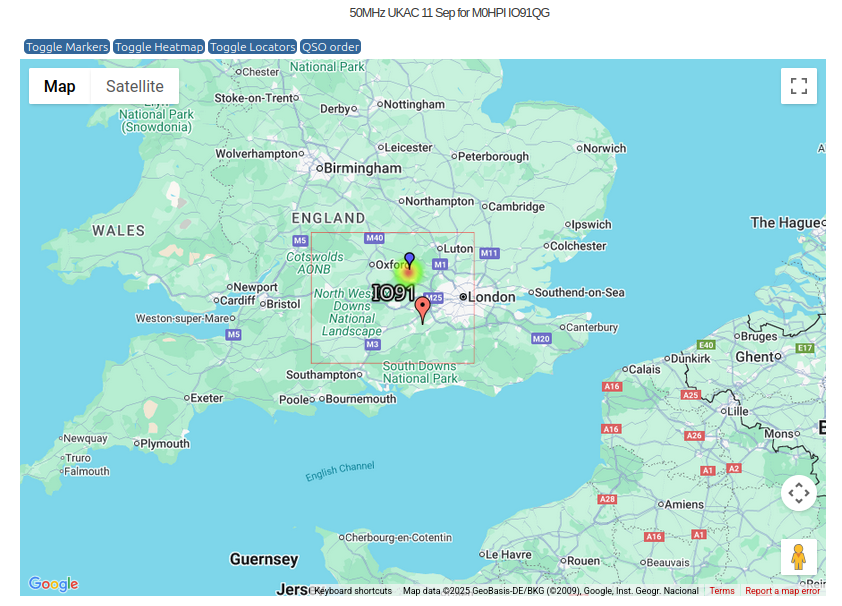Screen dimensions: 842x606
Task: Click the M3 motorway shield
Action: coord(373,345)
